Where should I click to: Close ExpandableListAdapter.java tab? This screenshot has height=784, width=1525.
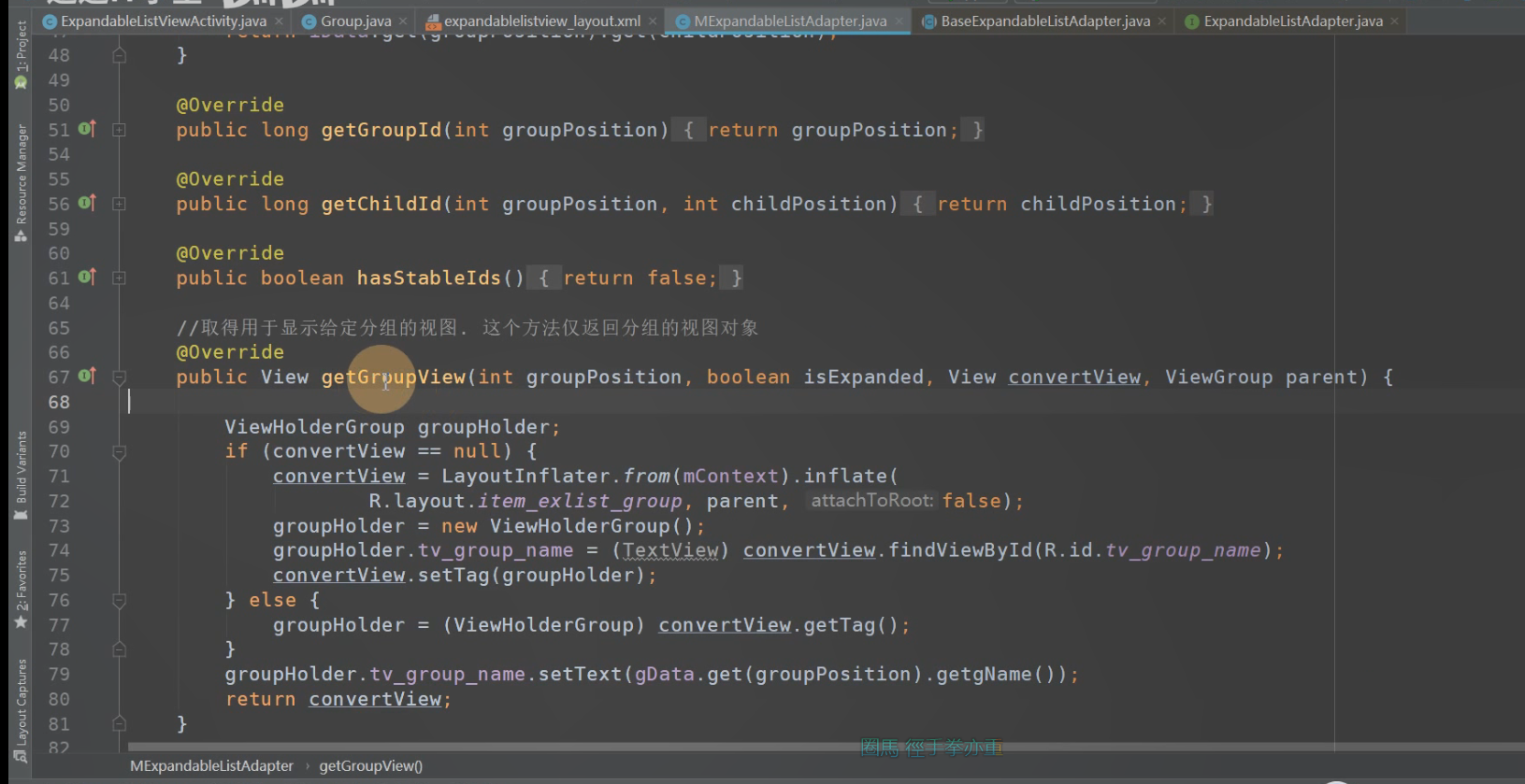click(x=1395, y=21)
